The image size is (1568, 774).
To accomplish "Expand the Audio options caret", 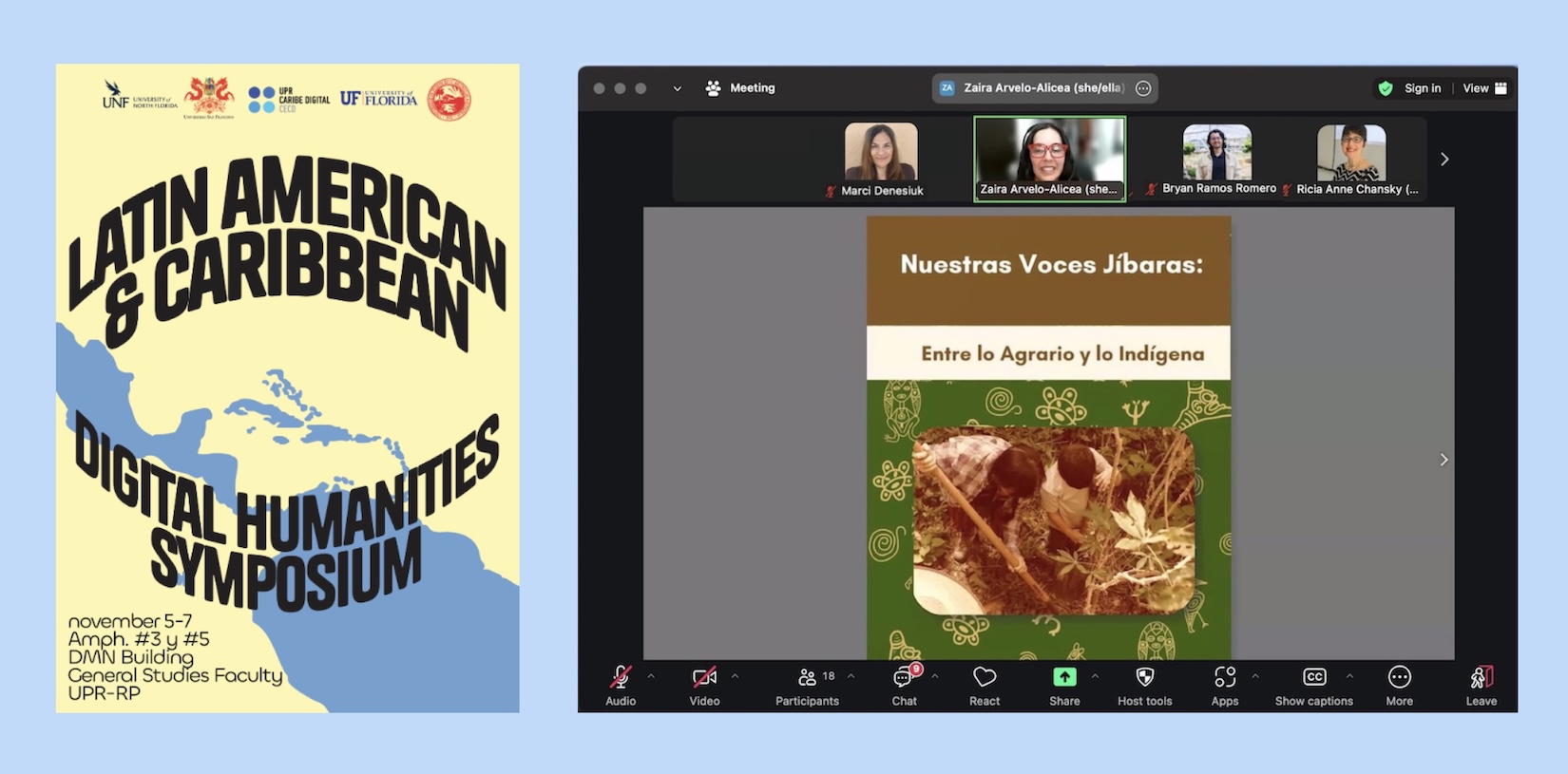I will 651,677.
